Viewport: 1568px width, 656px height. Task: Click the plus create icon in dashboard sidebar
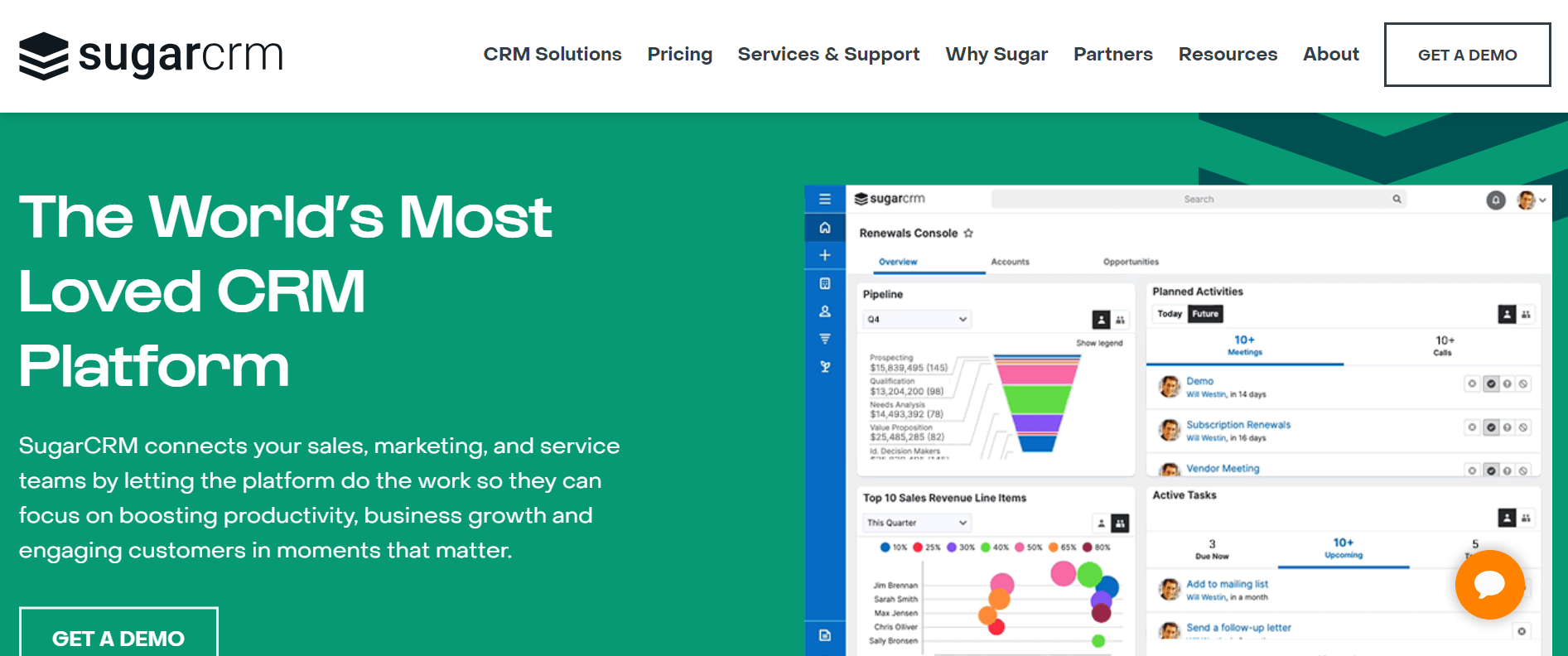[x=825, y=255]
